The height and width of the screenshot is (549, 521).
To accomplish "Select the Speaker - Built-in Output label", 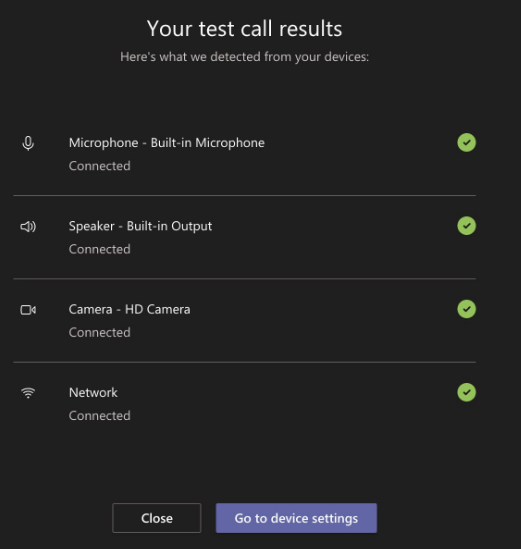I will (140, 226).
